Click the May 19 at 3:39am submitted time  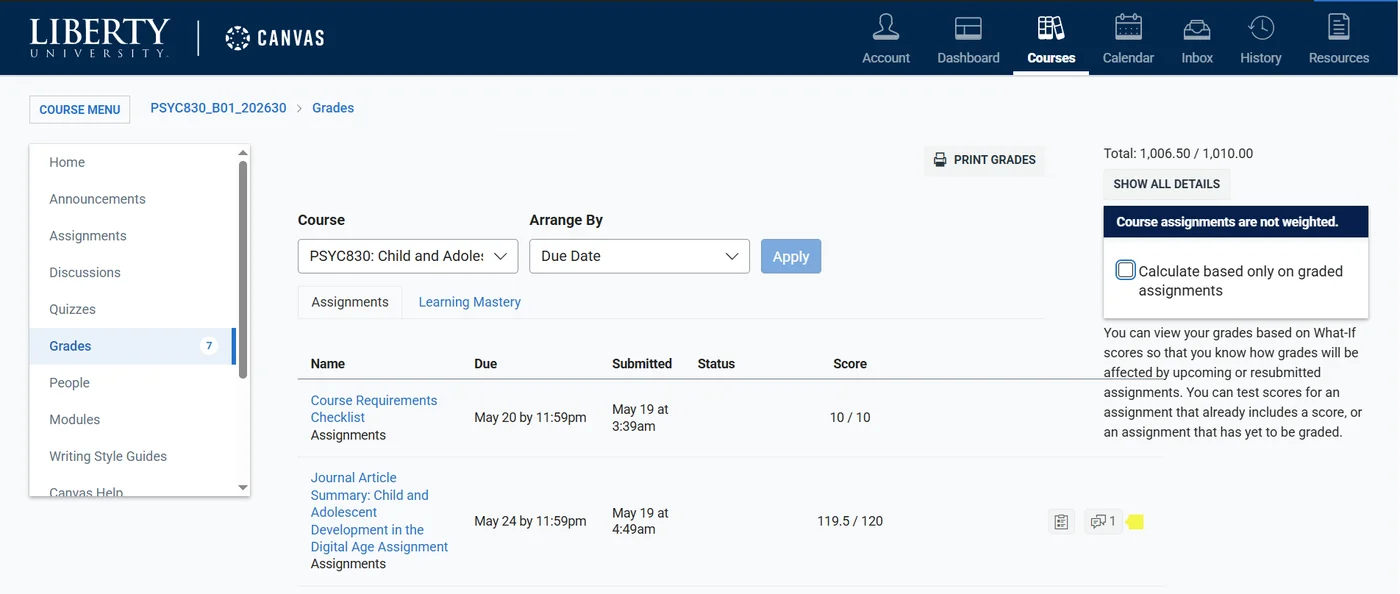[640, 417]
